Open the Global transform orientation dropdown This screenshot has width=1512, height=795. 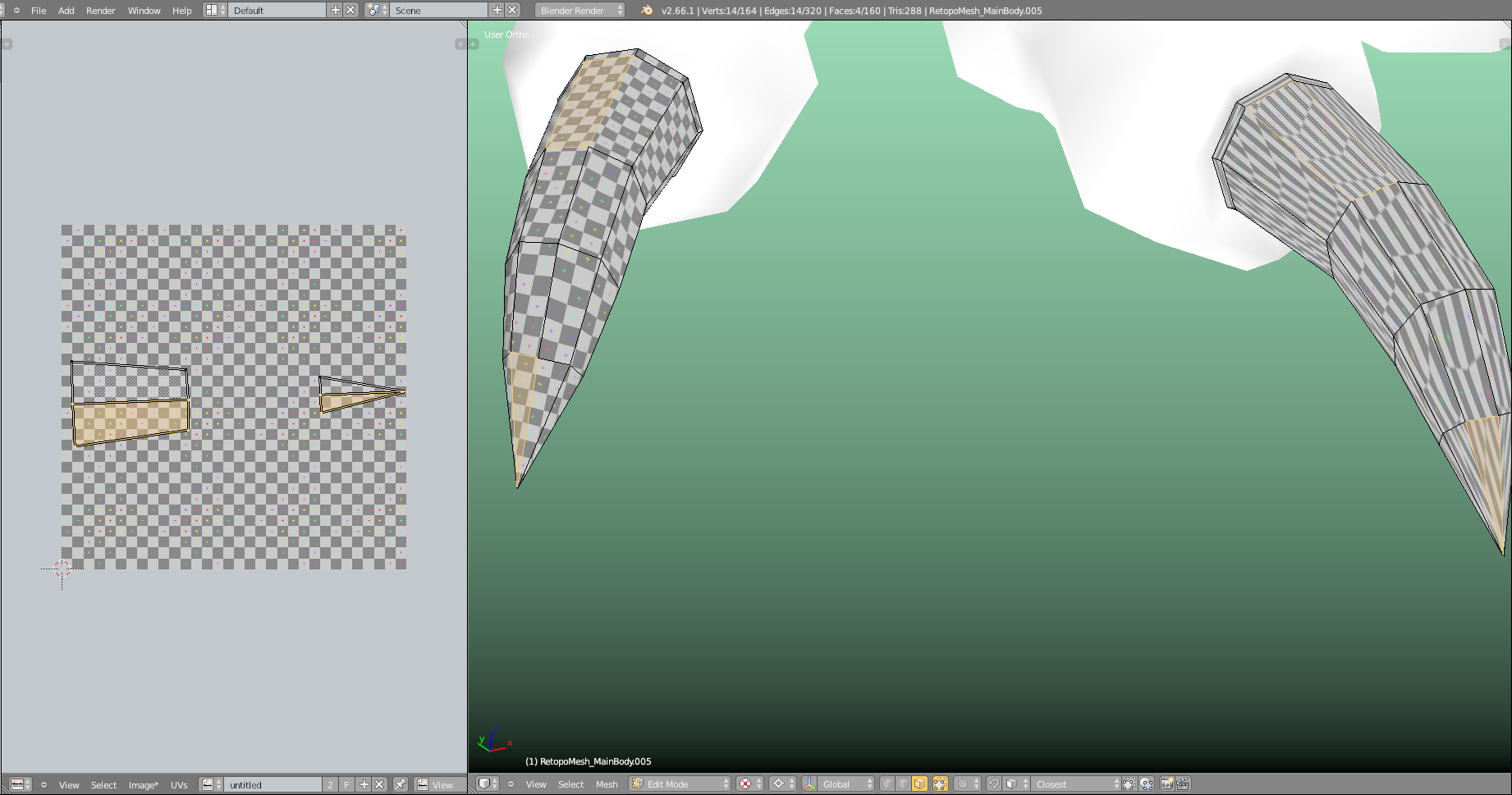coord(846,784)
